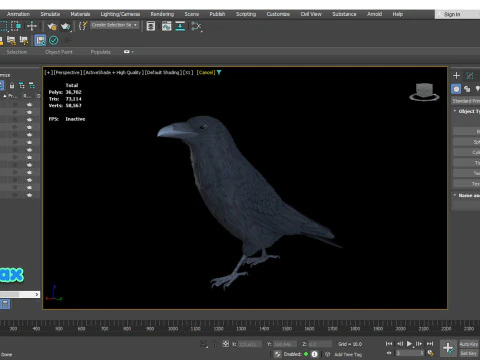Open the Scene menu
The height and width of the screenshot is (360, 480).
pyautogui.click(x=192, y=14)
